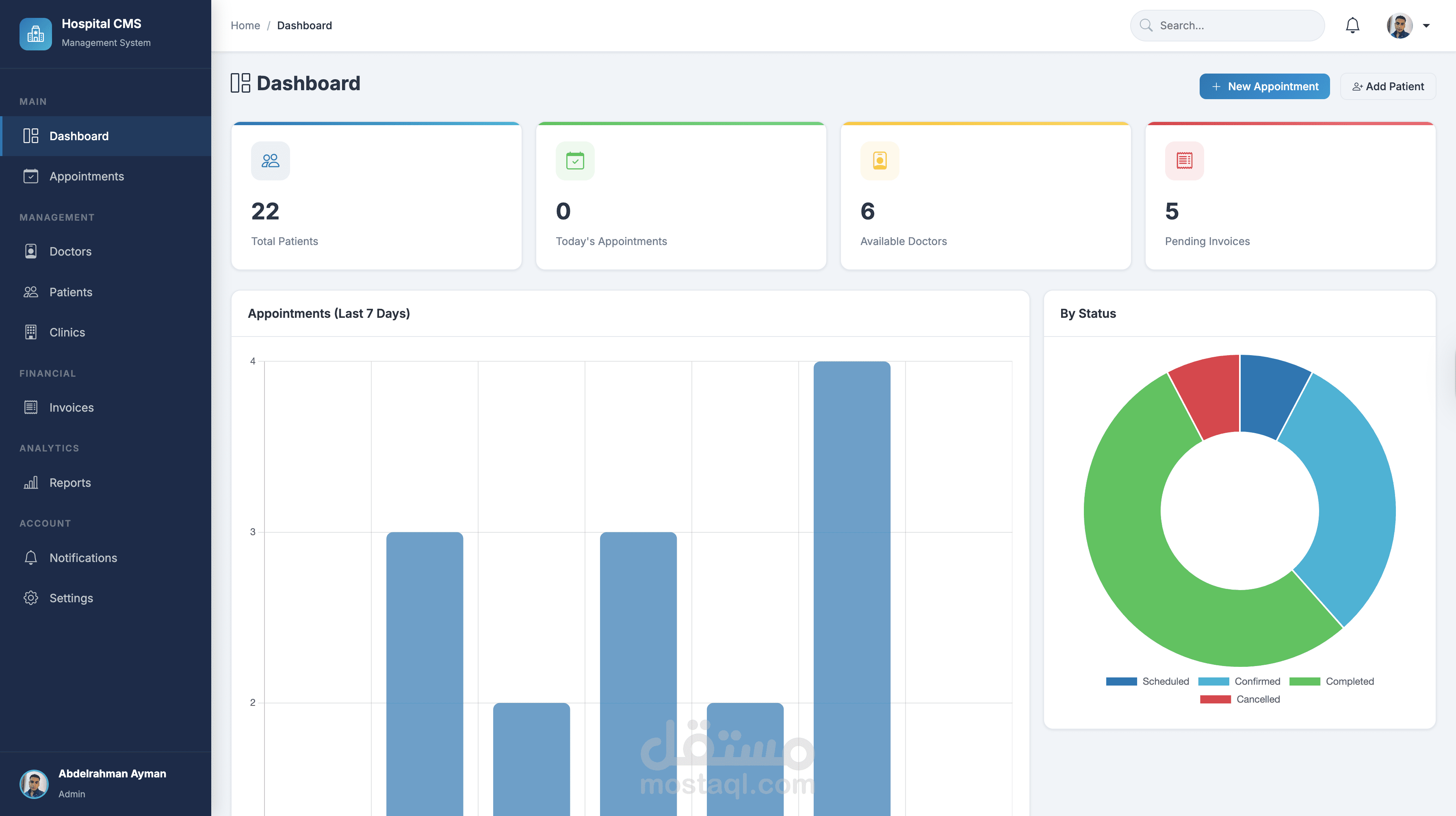Click the top bar user avatar
The height and width of the screenshot is (816, 1456).
[x=1400, y=26]
